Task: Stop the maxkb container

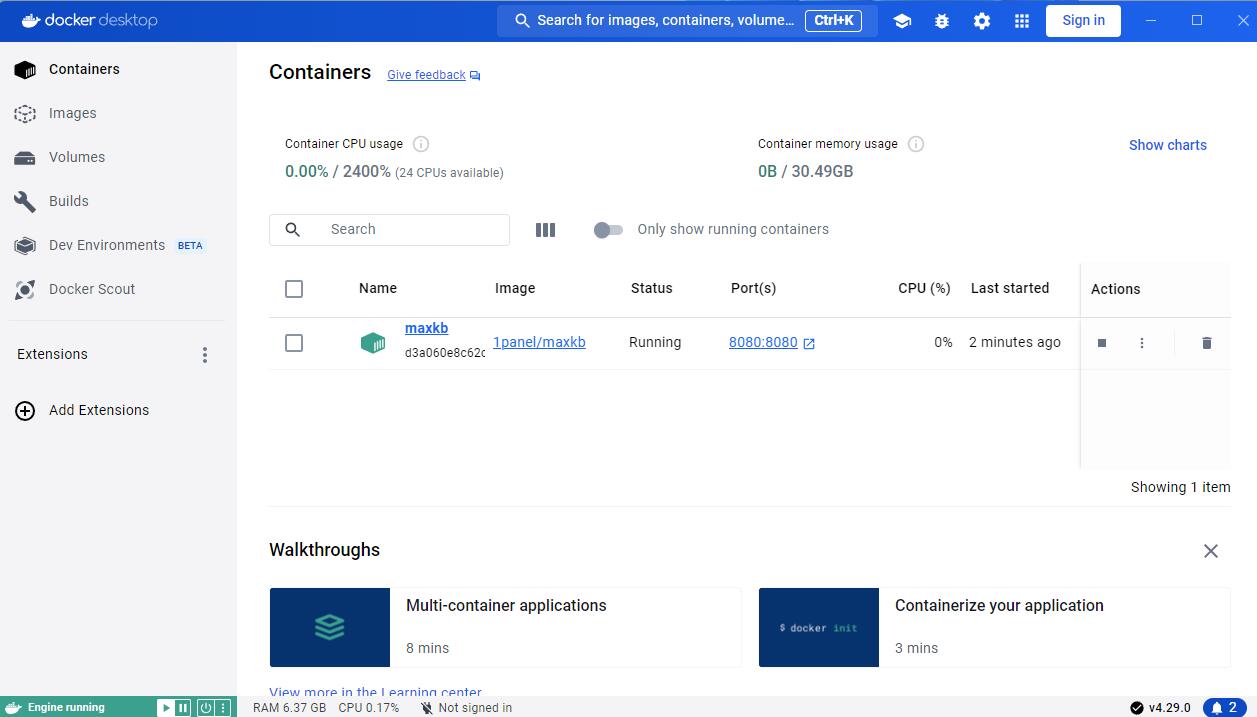Action: point(1102,343)
